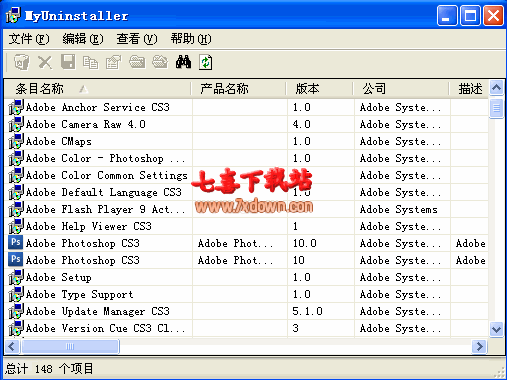Click the version cell 4.0
Viewport: 507px width, 380px height.
(302, 124)
